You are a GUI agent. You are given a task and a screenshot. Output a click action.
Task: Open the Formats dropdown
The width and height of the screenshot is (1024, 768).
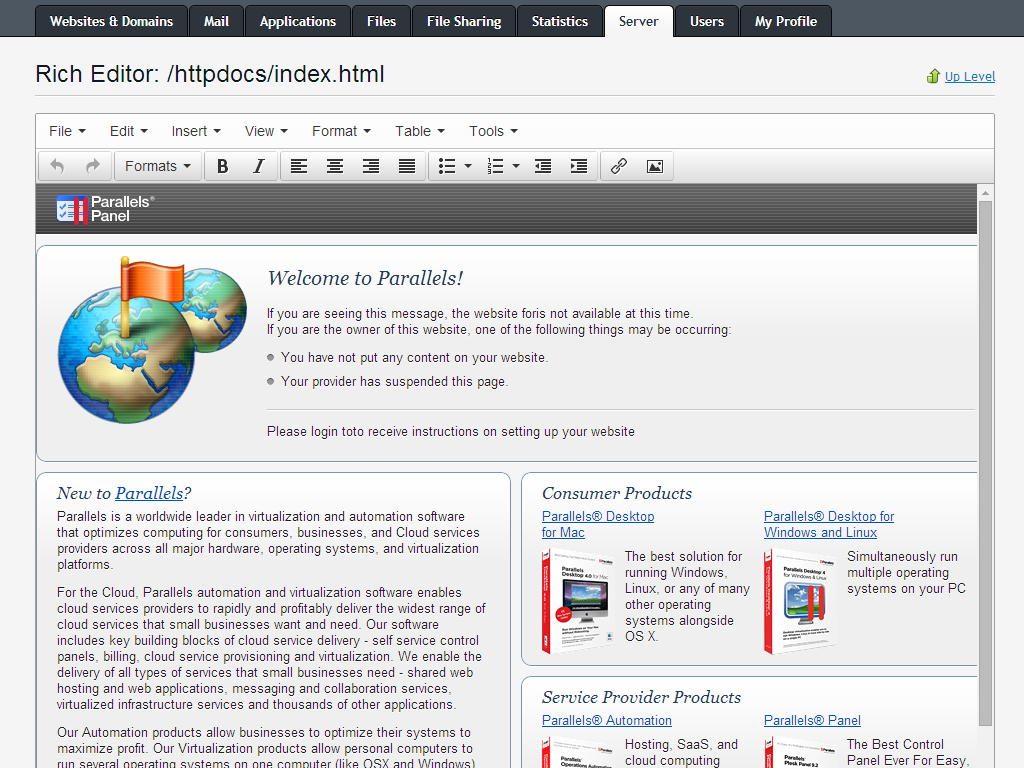pos(157,166)
